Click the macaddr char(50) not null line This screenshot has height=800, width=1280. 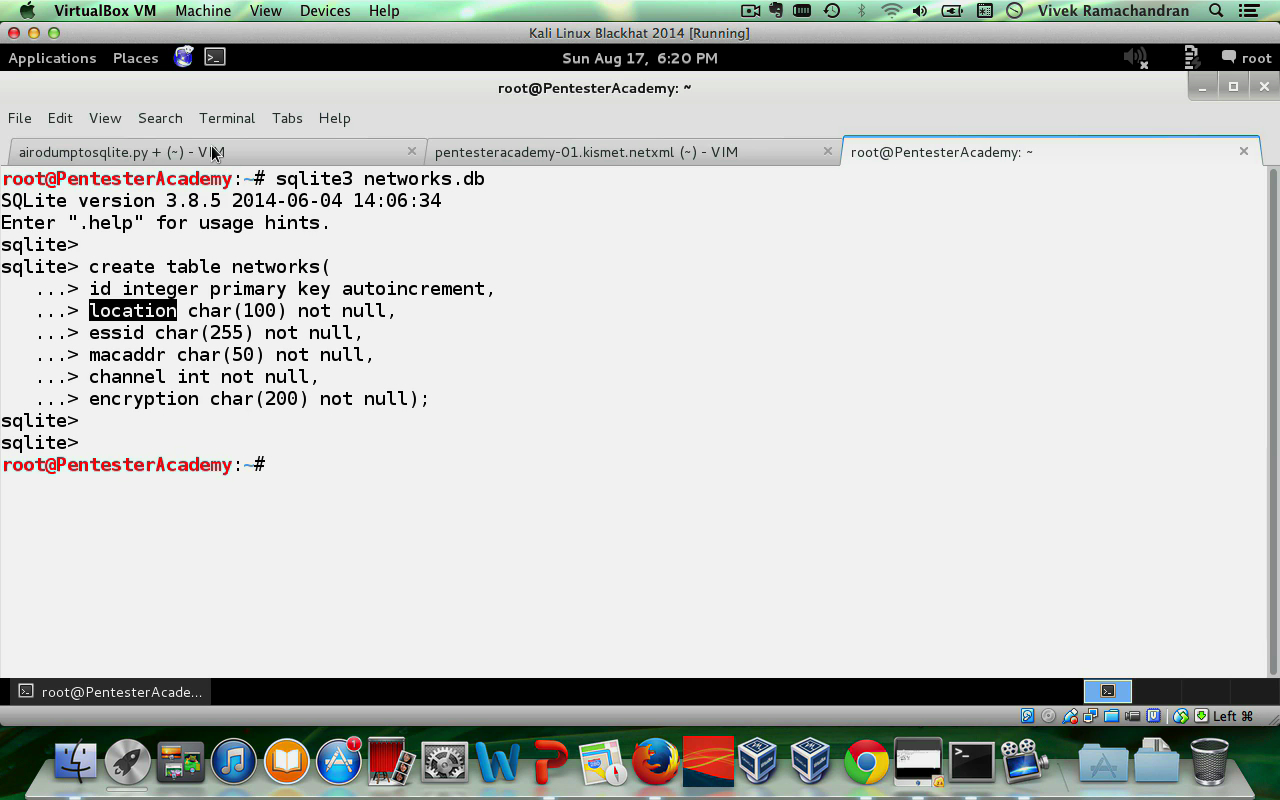tap(232, 355)
